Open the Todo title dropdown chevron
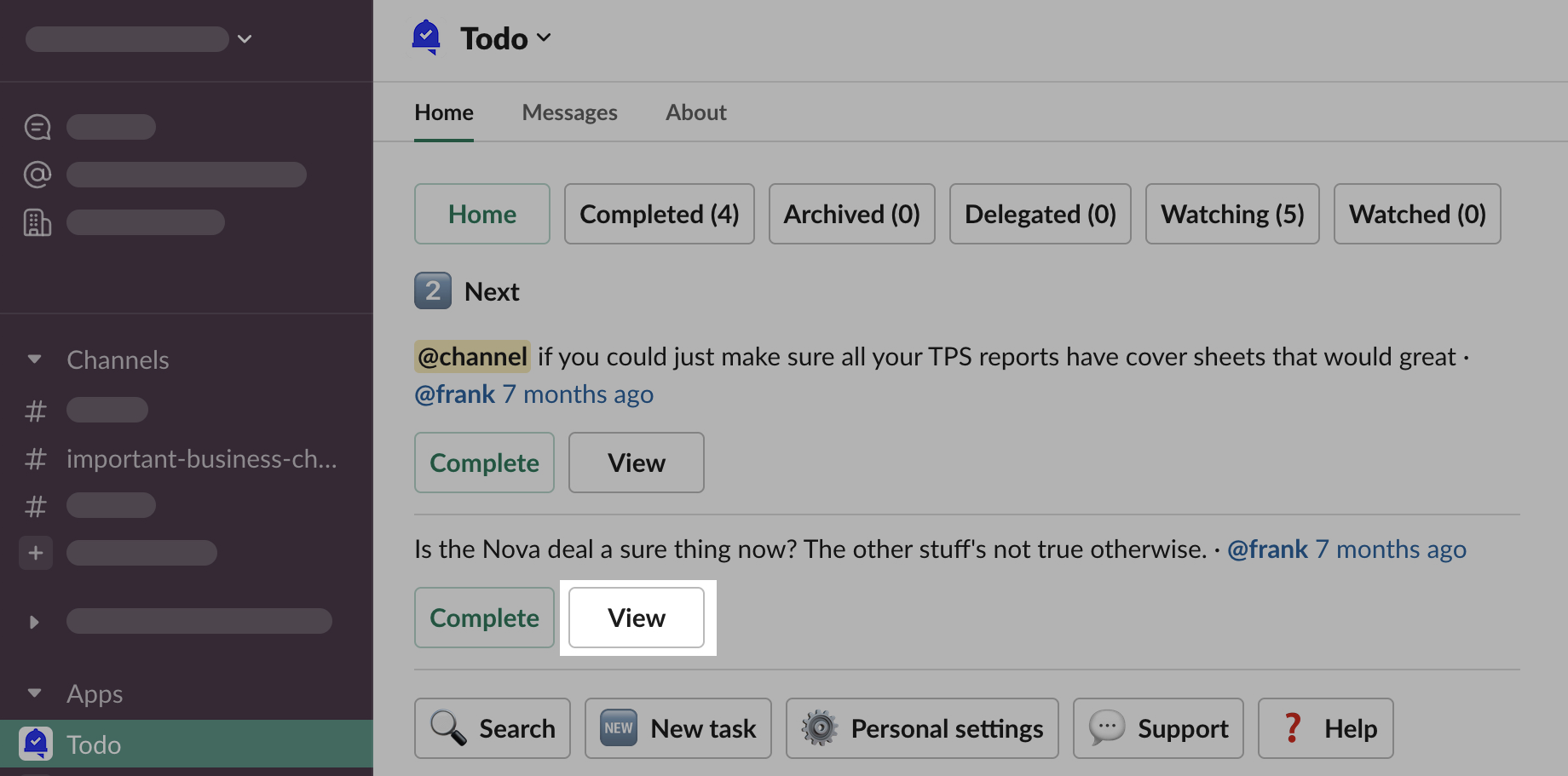The height and width of the screenshot is (776, 1568). pyautogui.click(x=544, y=38)
